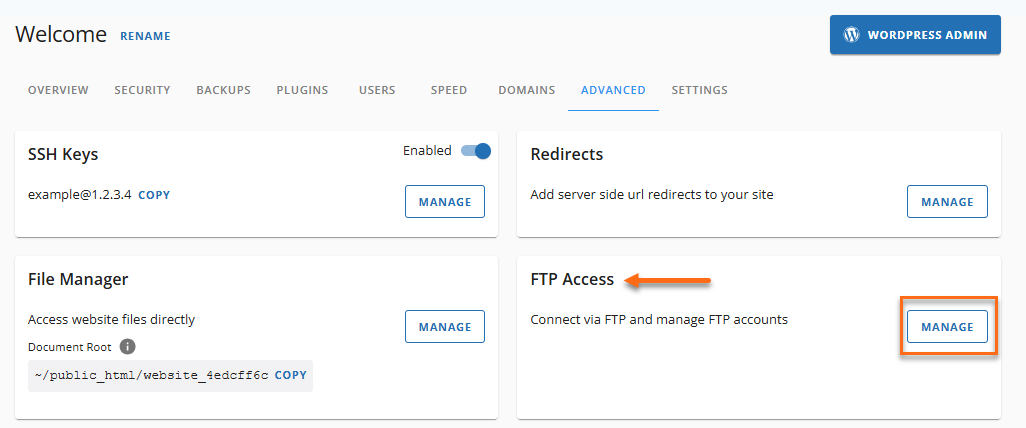1026x428 pixels.
Task: Open the Settings tab
Action: [699, 90]
